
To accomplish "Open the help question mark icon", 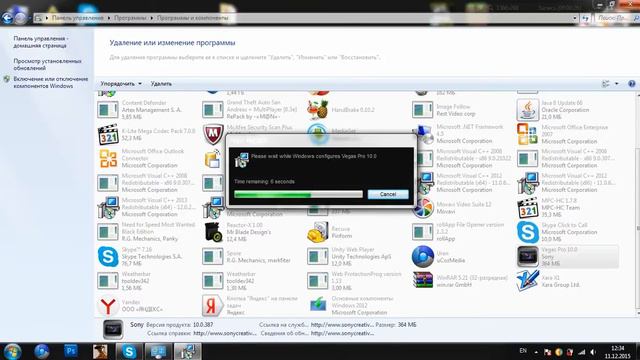I will (x=631, y=84).
